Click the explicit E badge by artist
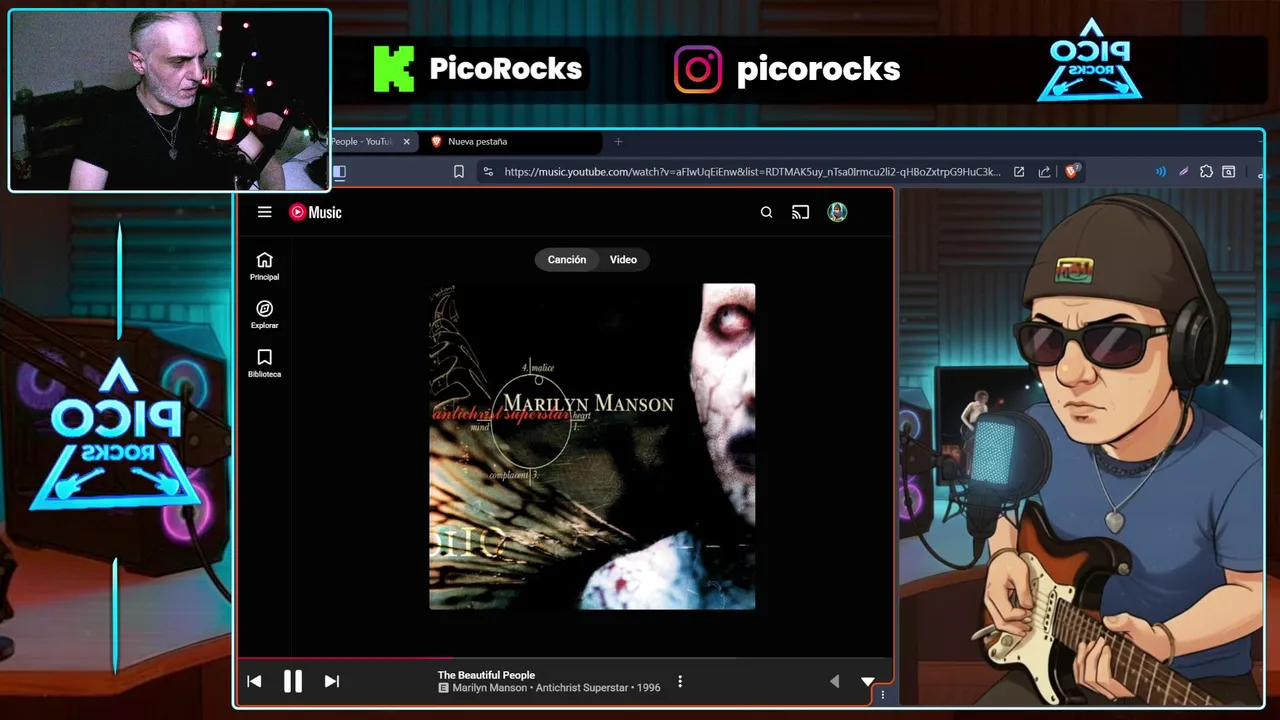 [x=443, y=688]
